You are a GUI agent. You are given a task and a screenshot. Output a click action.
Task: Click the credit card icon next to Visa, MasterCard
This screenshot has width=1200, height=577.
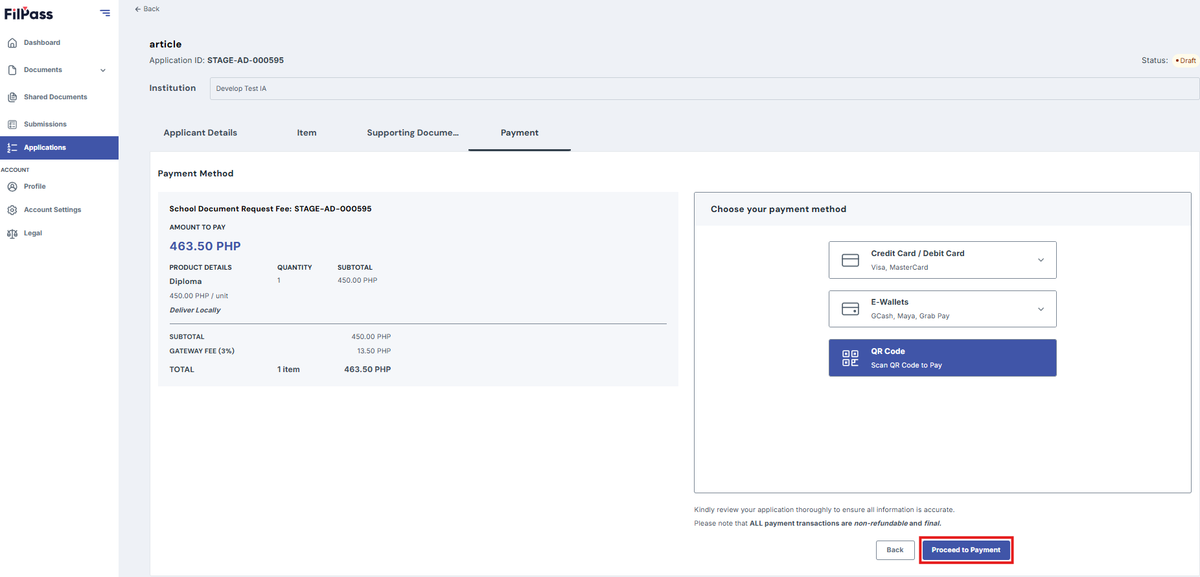[851, 260]
